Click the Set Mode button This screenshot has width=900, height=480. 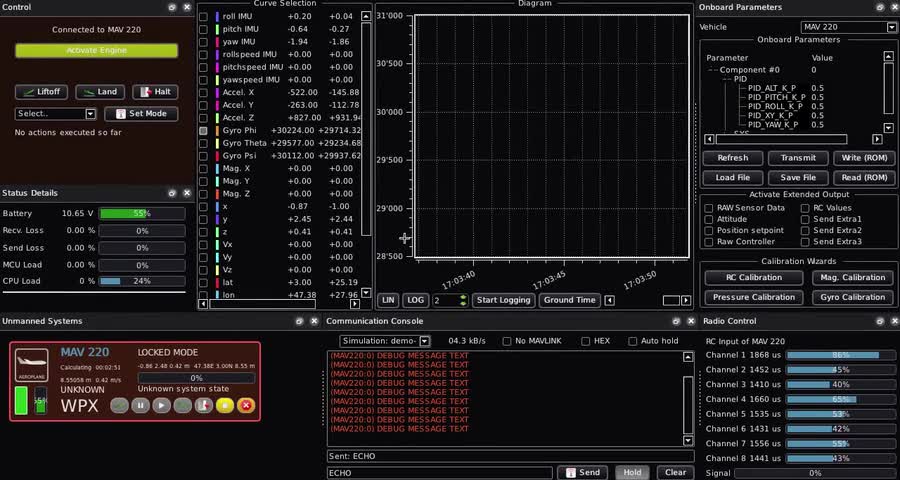click(x=141, y=114)
